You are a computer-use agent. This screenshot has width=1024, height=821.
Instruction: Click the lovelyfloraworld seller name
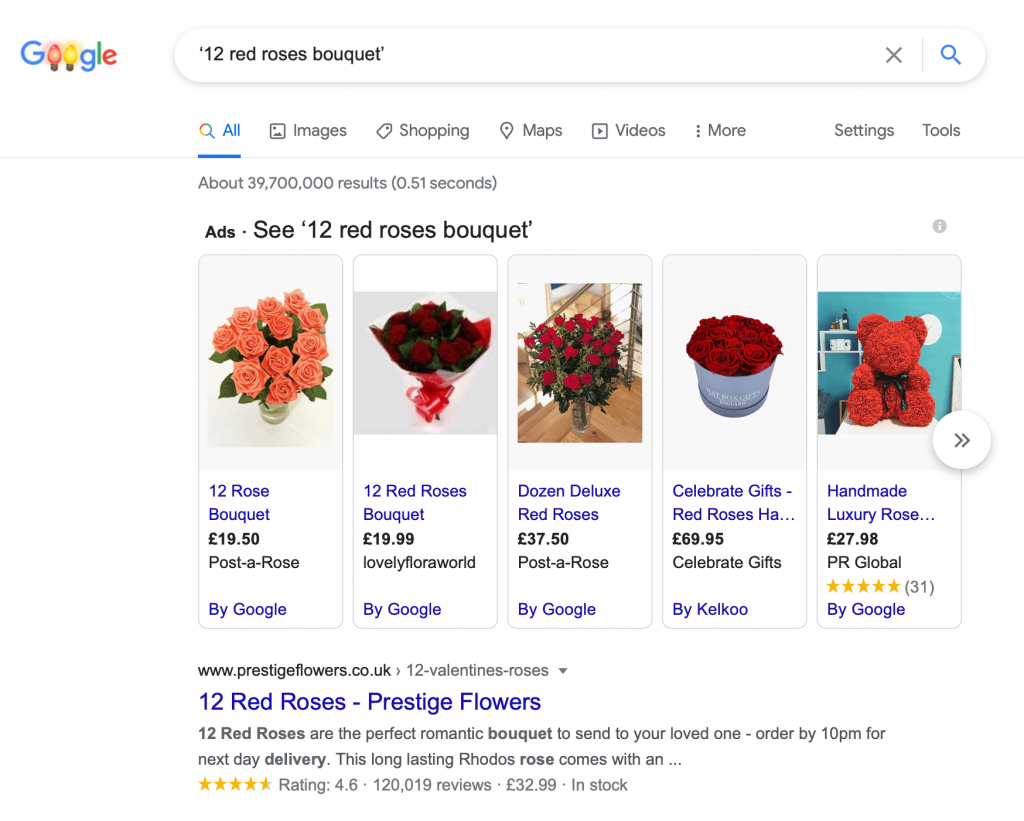click(419, 562)
